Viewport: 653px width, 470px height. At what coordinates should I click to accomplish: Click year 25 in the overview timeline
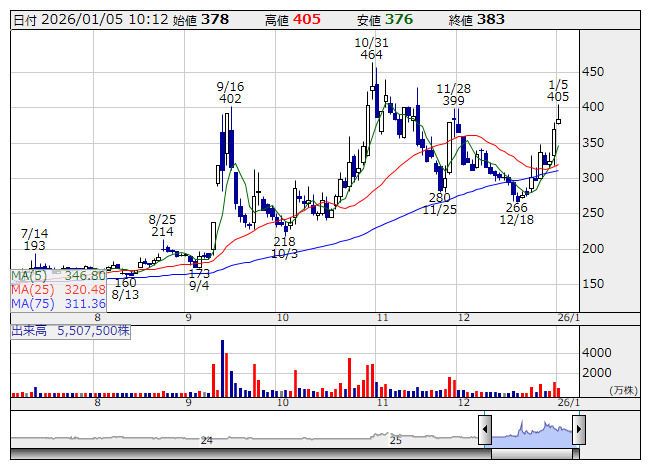[395, 440]
